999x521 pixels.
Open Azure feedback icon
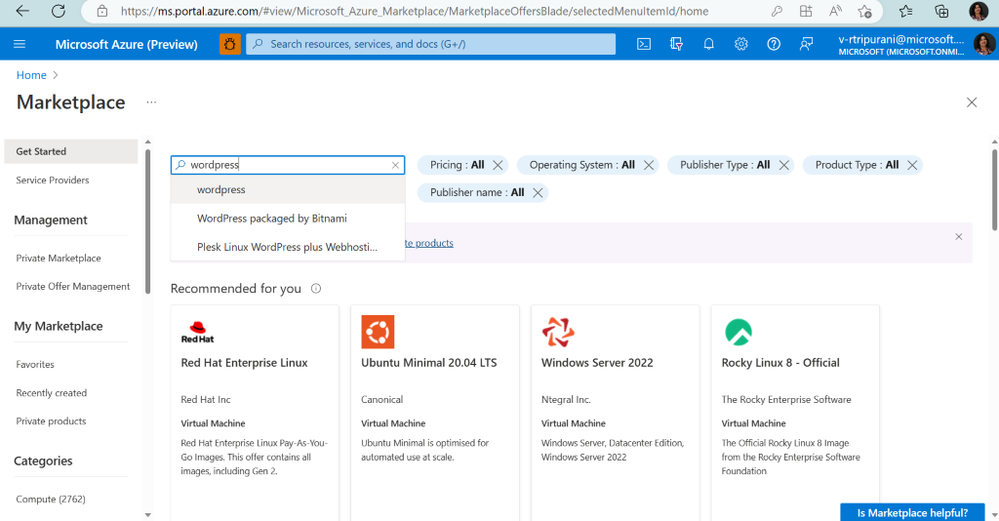806,44
